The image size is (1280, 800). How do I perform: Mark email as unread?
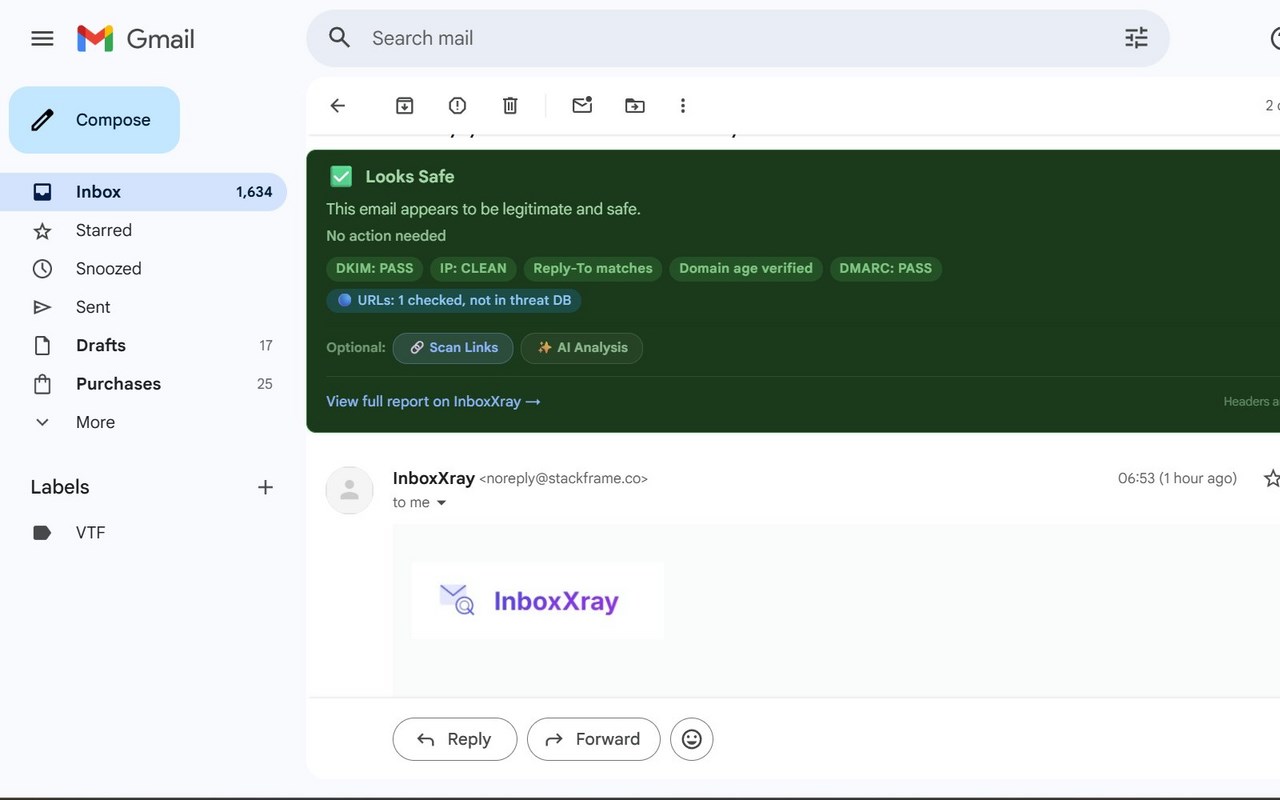(582, 105)
